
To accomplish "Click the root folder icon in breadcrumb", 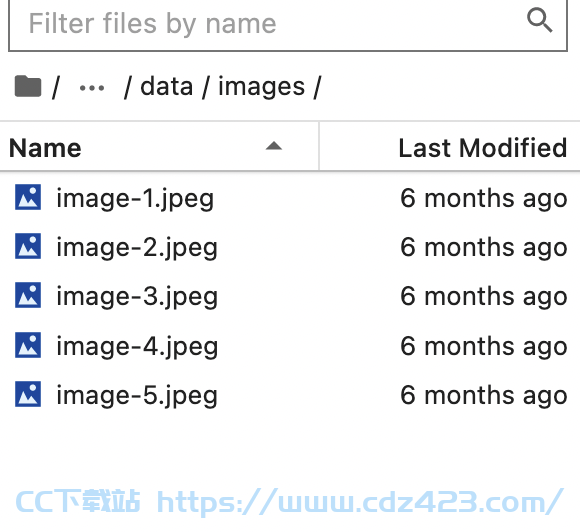I will 28,86.
